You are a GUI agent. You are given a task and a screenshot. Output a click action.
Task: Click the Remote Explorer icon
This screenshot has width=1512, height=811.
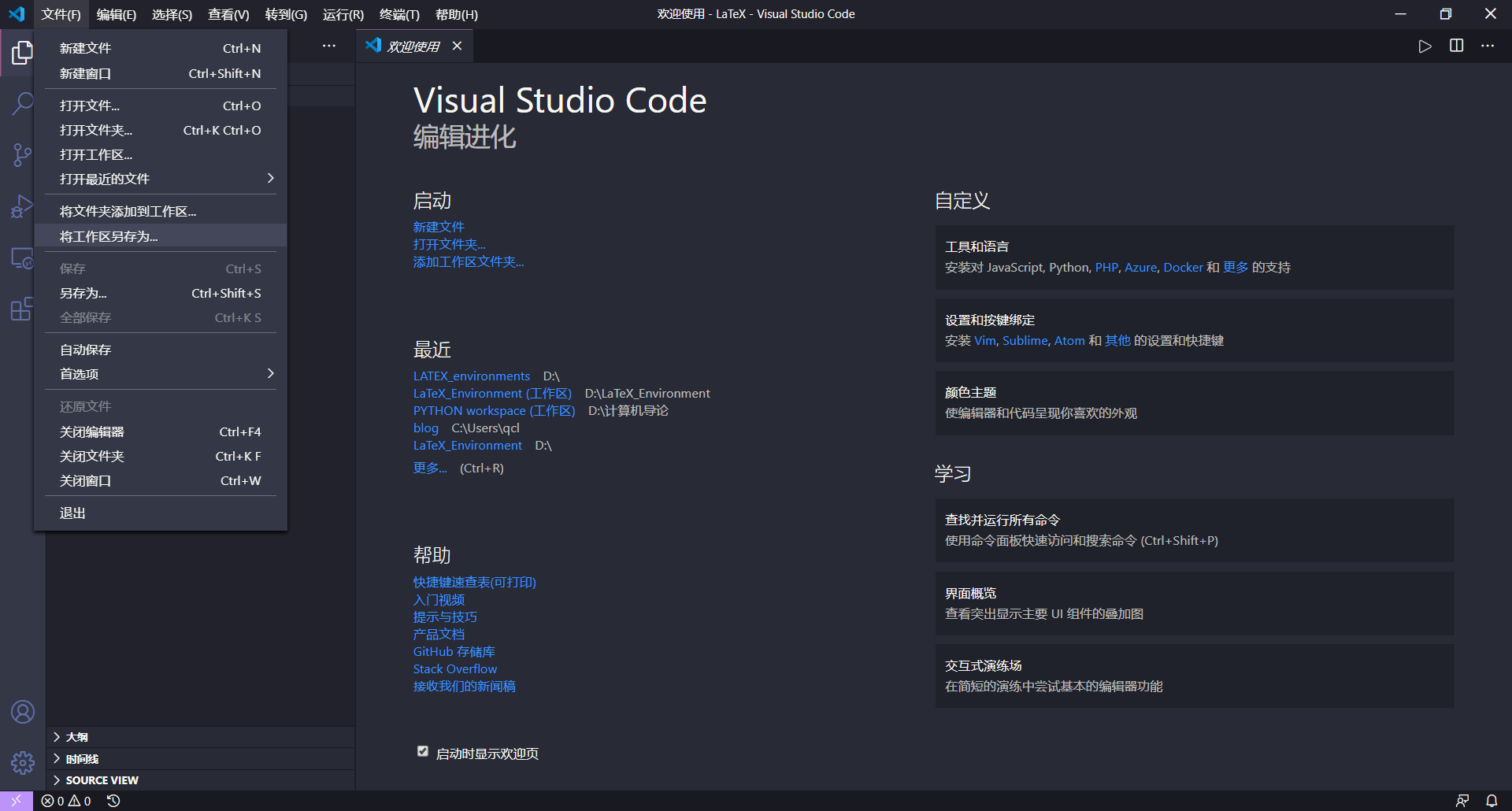23,258
